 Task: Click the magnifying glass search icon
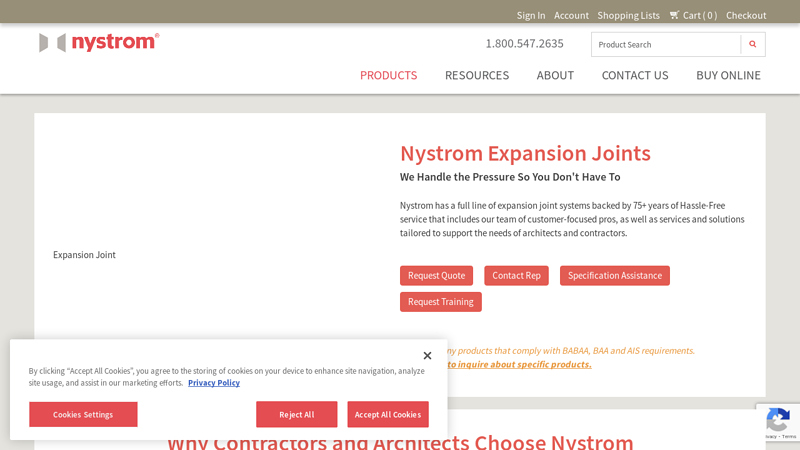tap(753, 44)
